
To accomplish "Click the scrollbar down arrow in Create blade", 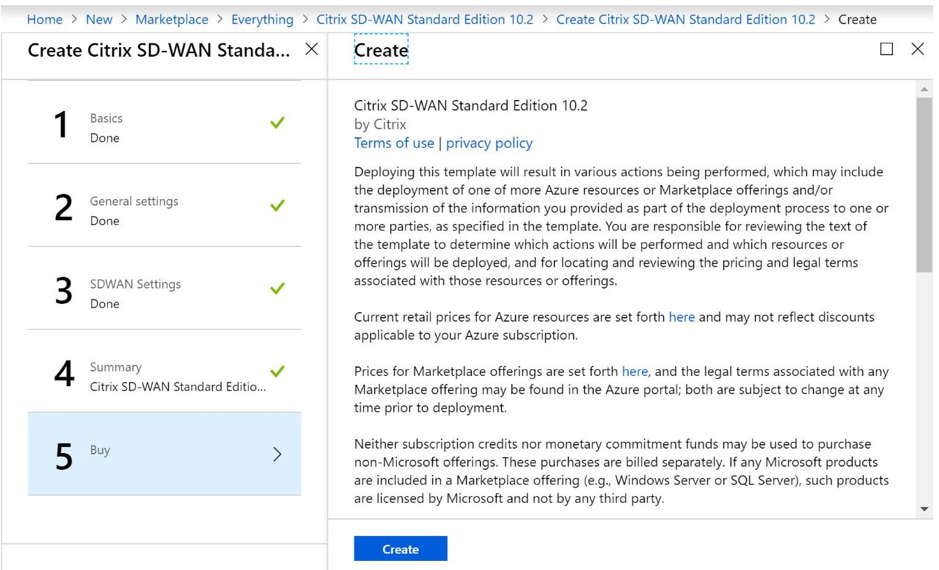I will click(924, 509).
